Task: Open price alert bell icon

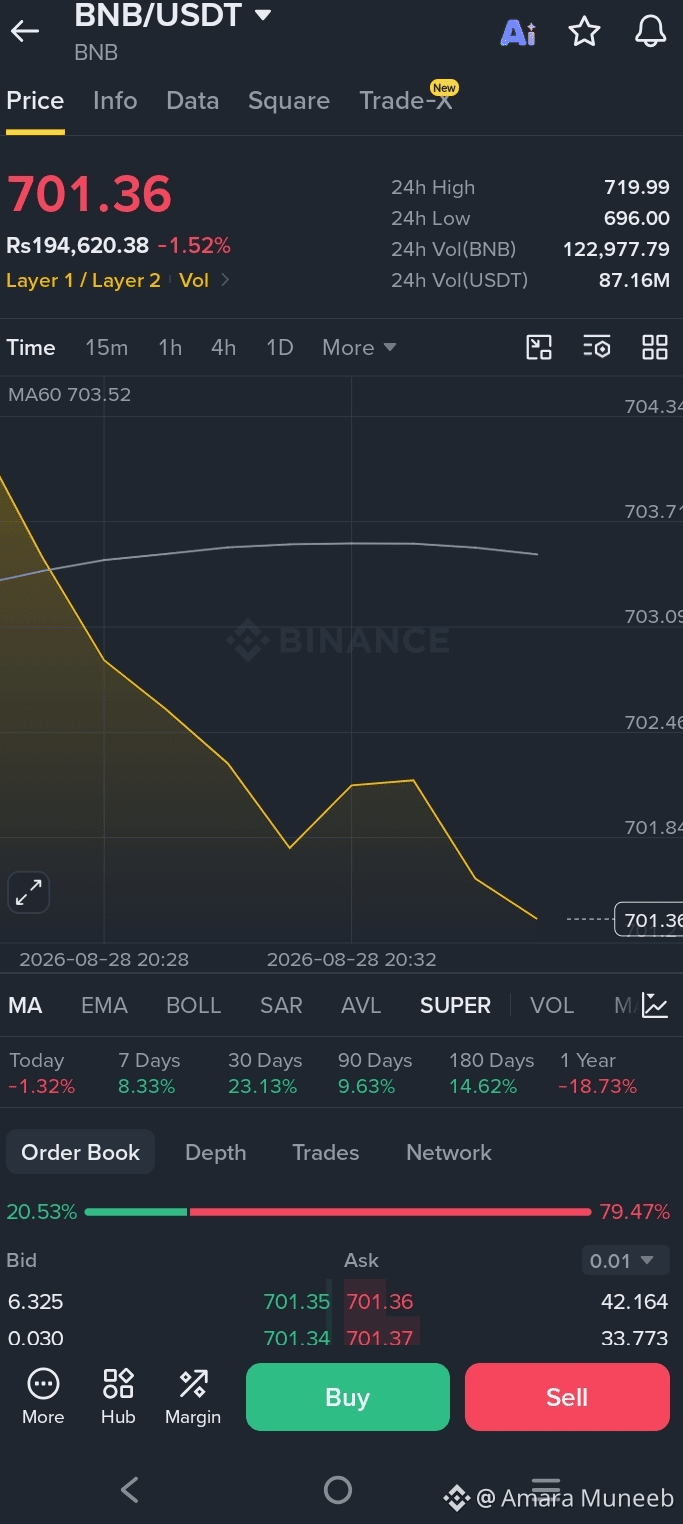Action: (651, 32)
